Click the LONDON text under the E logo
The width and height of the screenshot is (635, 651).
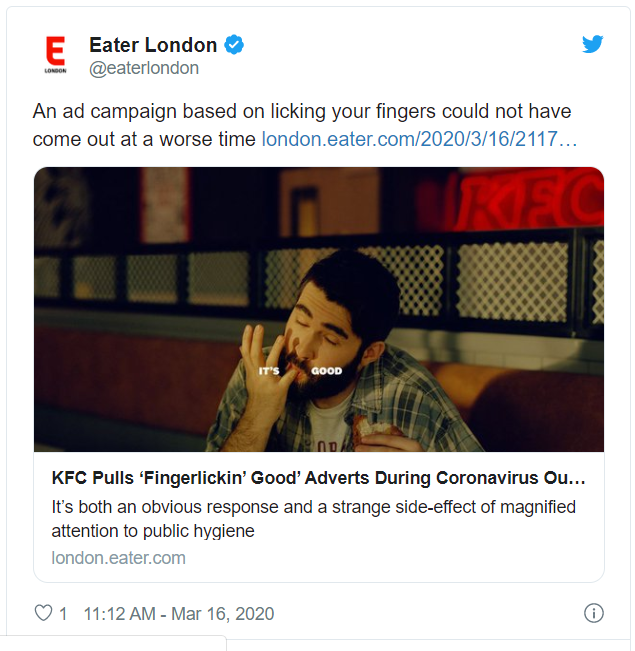click(55, 71)
